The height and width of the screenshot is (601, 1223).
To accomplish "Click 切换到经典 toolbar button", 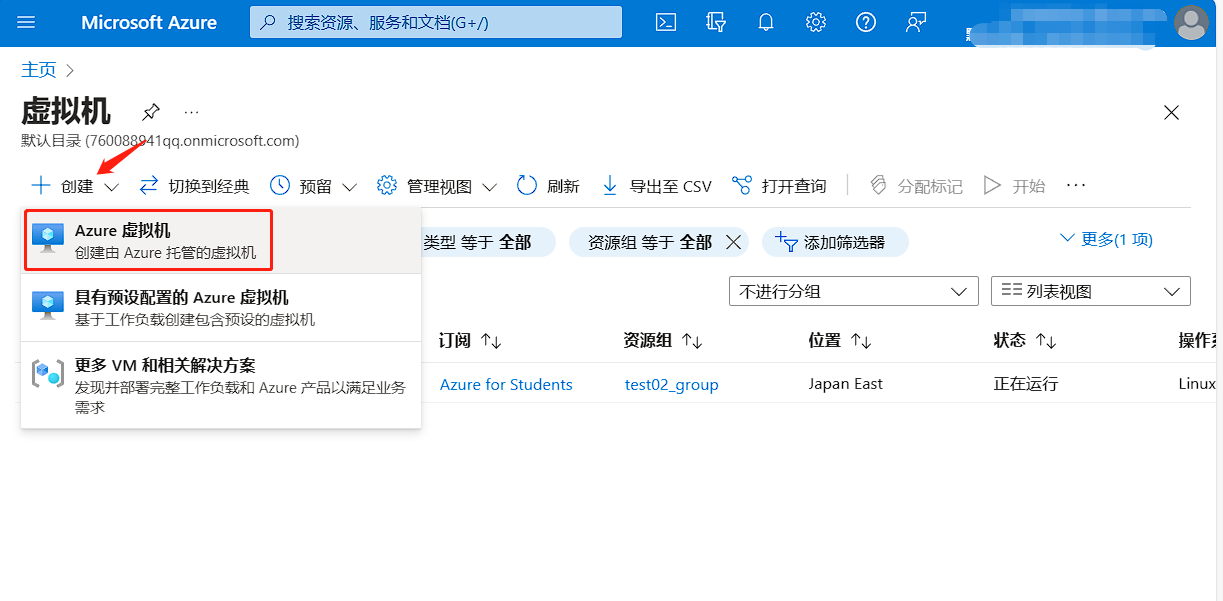I will tap(195, 186).
